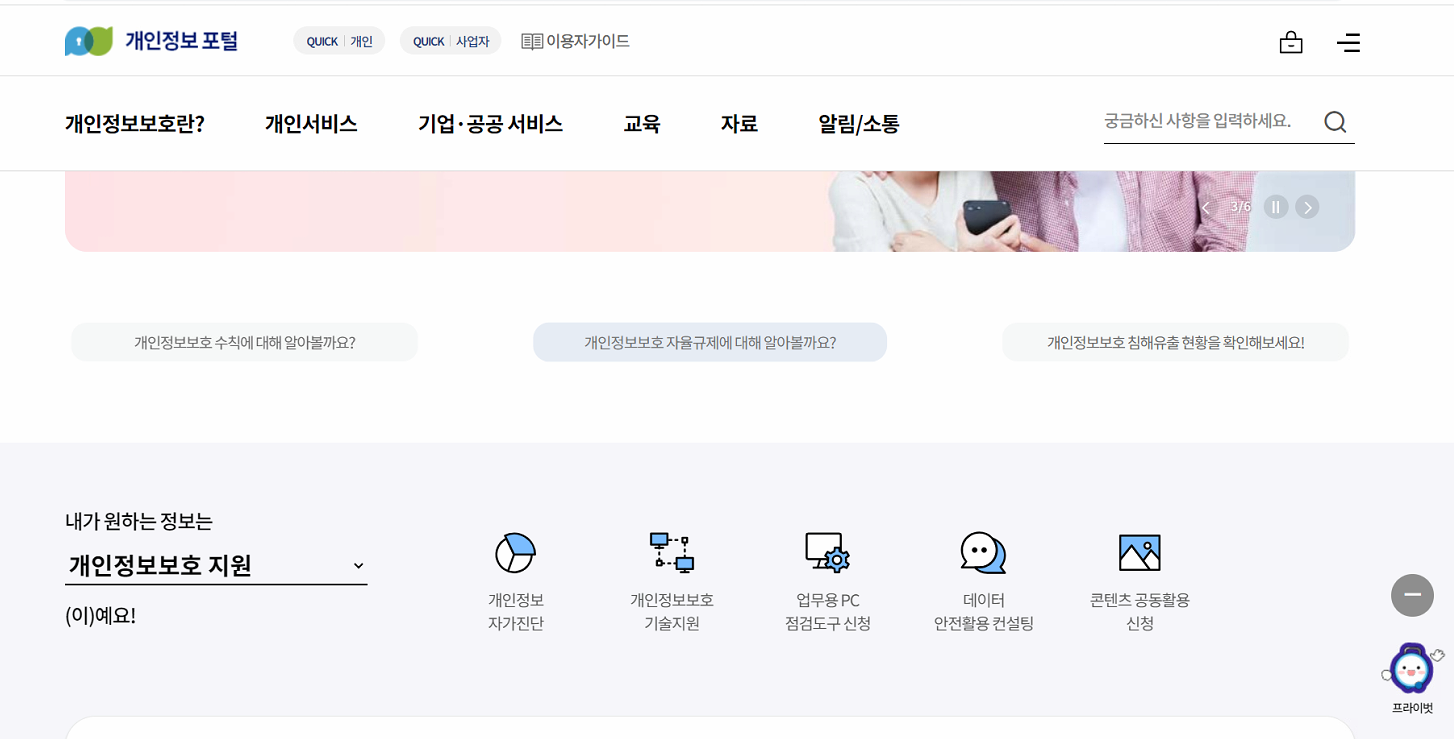Click the (이)예요! text
The width and height of the screenshot is (1454, 739).
[x=100, y=616]
